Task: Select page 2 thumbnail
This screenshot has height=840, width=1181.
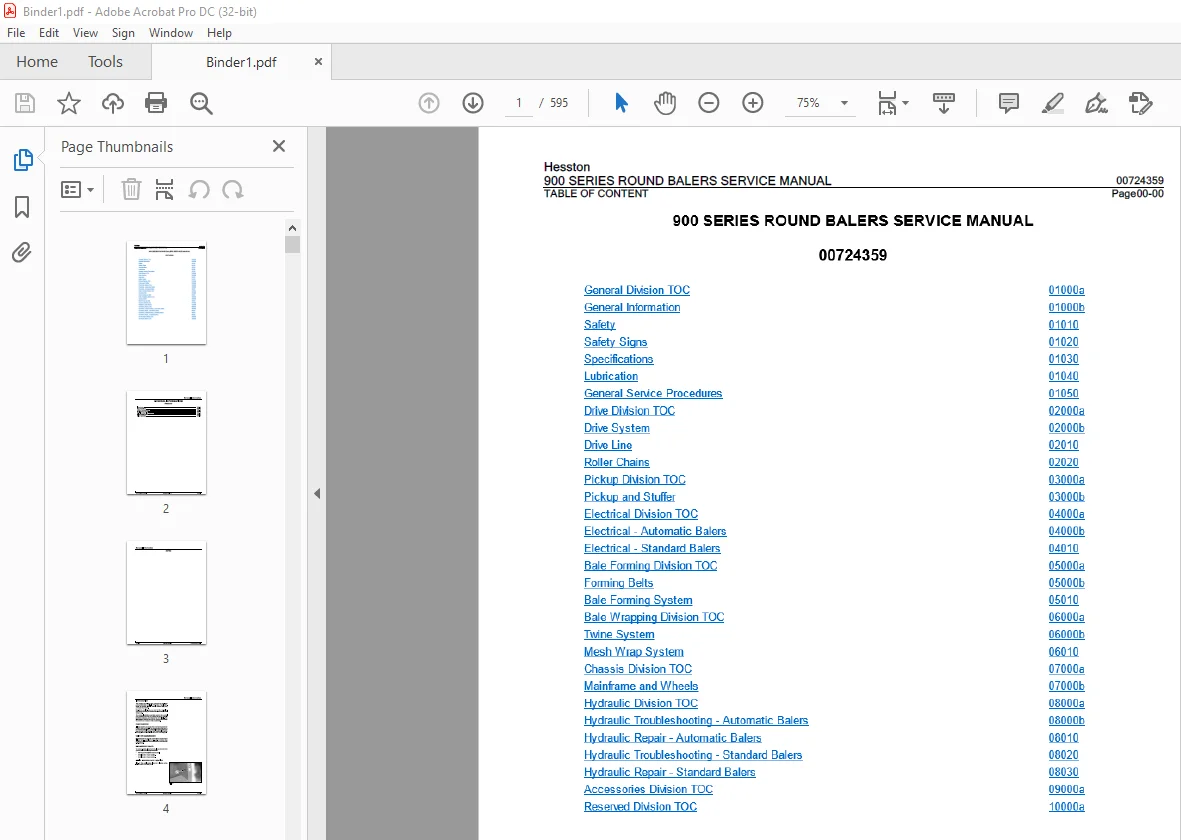Action: (x=166, y=443)
